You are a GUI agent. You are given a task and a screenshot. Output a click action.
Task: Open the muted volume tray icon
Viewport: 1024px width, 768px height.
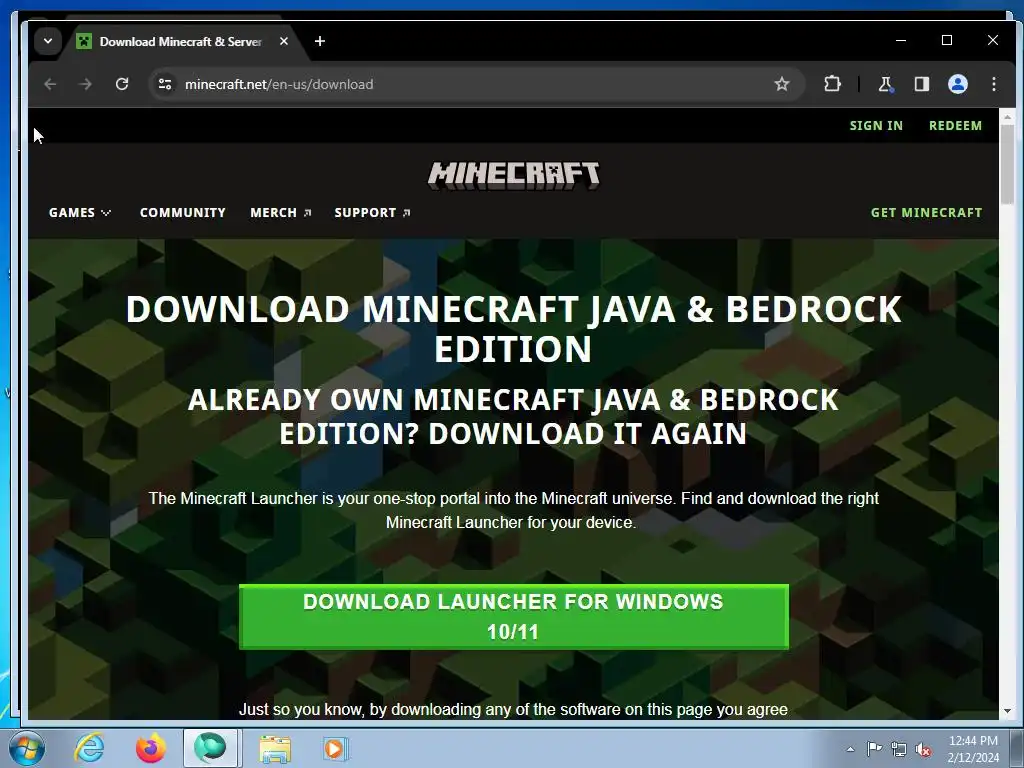click(923, 749)
